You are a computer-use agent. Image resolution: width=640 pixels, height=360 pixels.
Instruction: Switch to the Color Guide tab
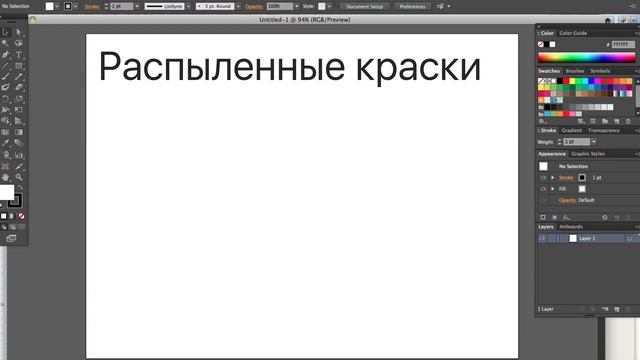(573, 33)
